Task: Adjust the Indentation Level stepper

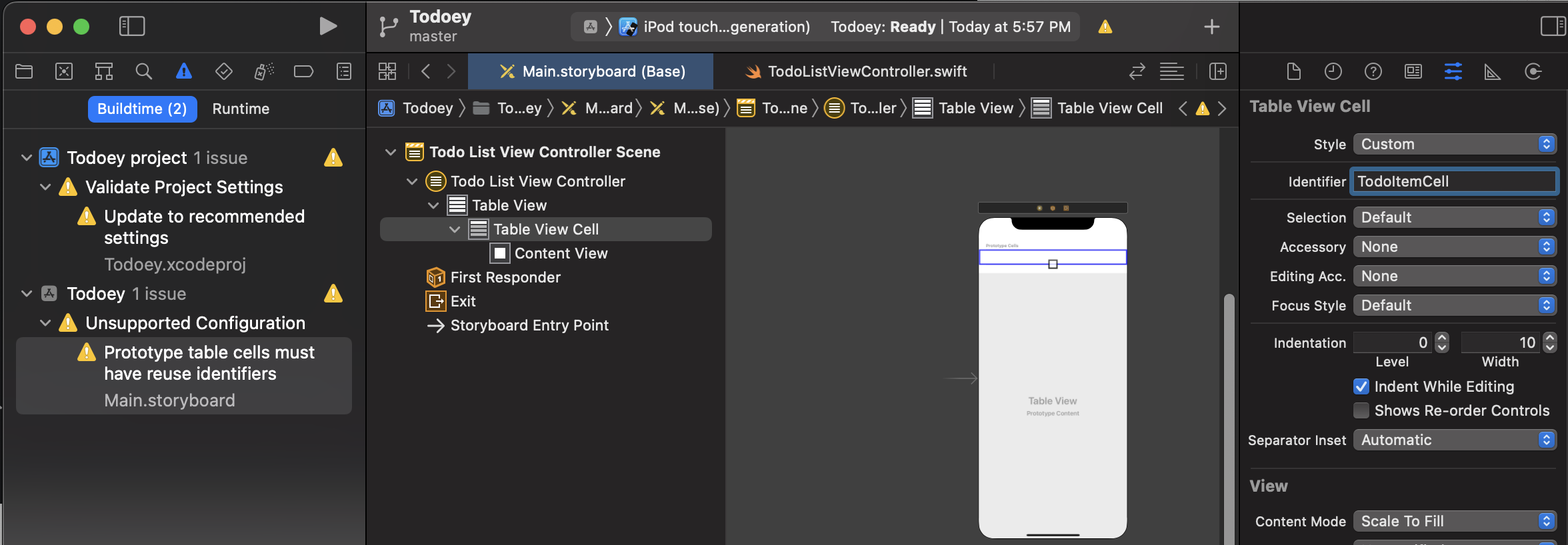Action: click(1442, 342)
